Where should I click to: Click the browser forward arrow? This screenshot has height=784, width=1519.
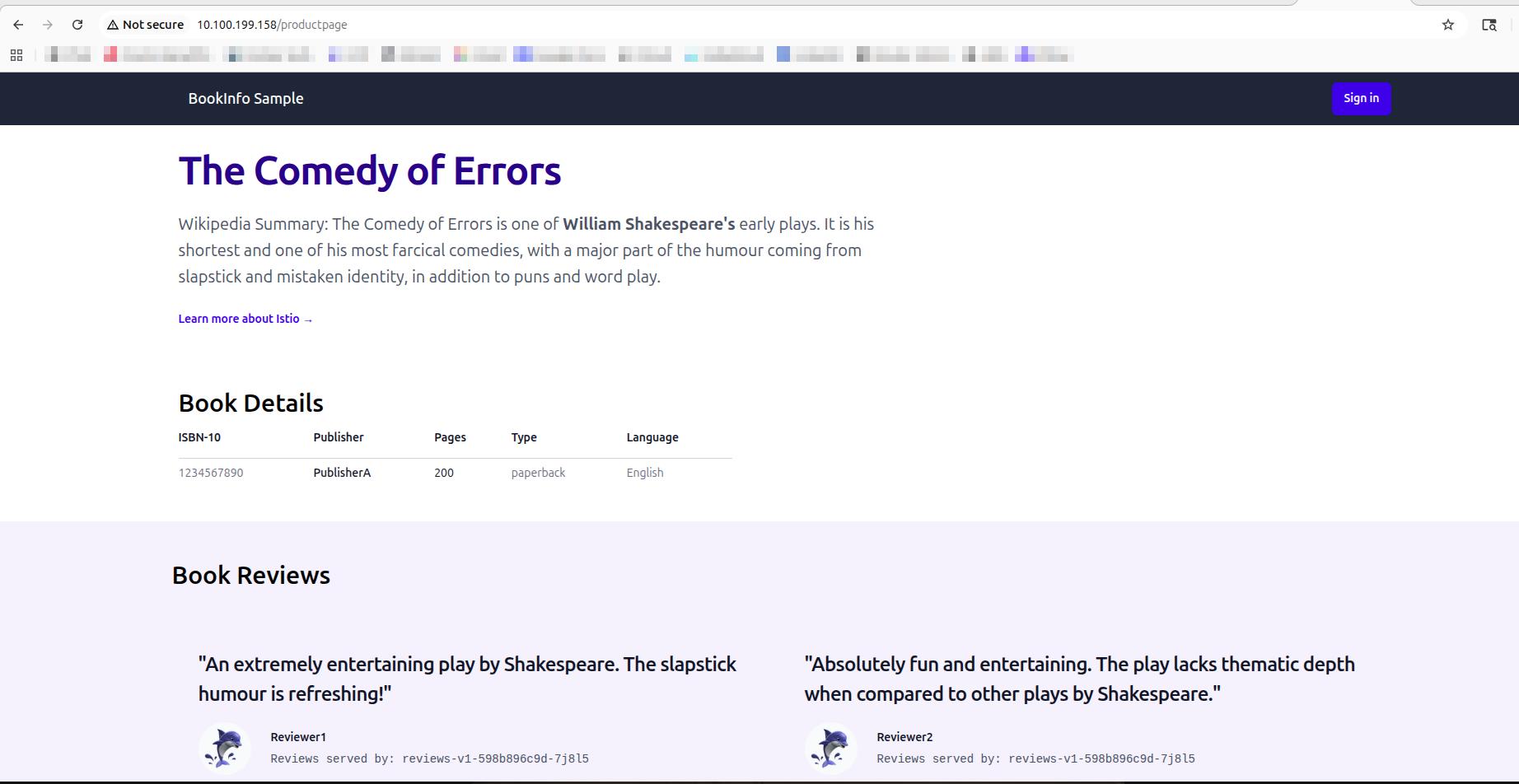[x=48, y=25]
